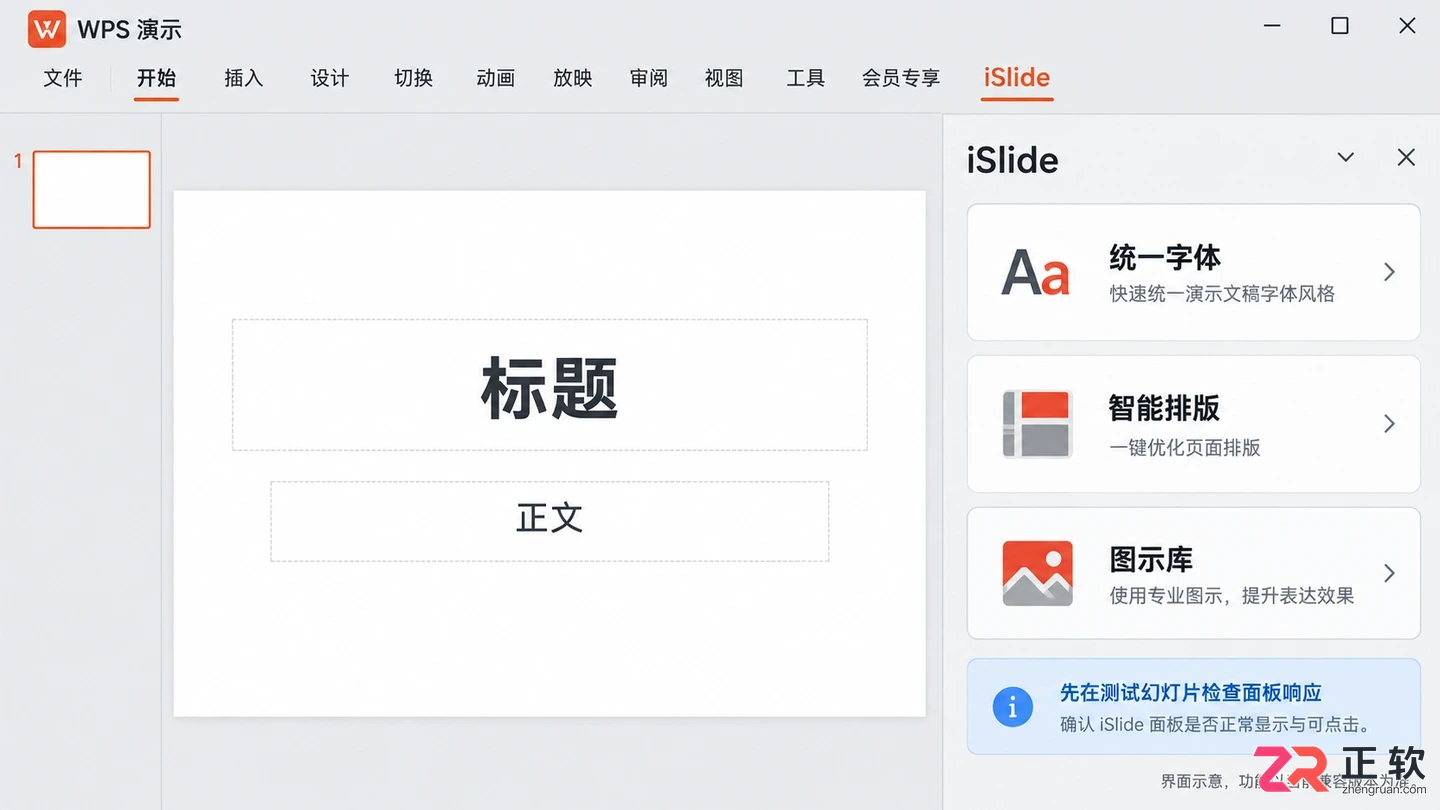Minimize the WPS 演示 window
Image resolution: width=1440 pixels, height=810 pixels.
click(x=1273, y=27)
